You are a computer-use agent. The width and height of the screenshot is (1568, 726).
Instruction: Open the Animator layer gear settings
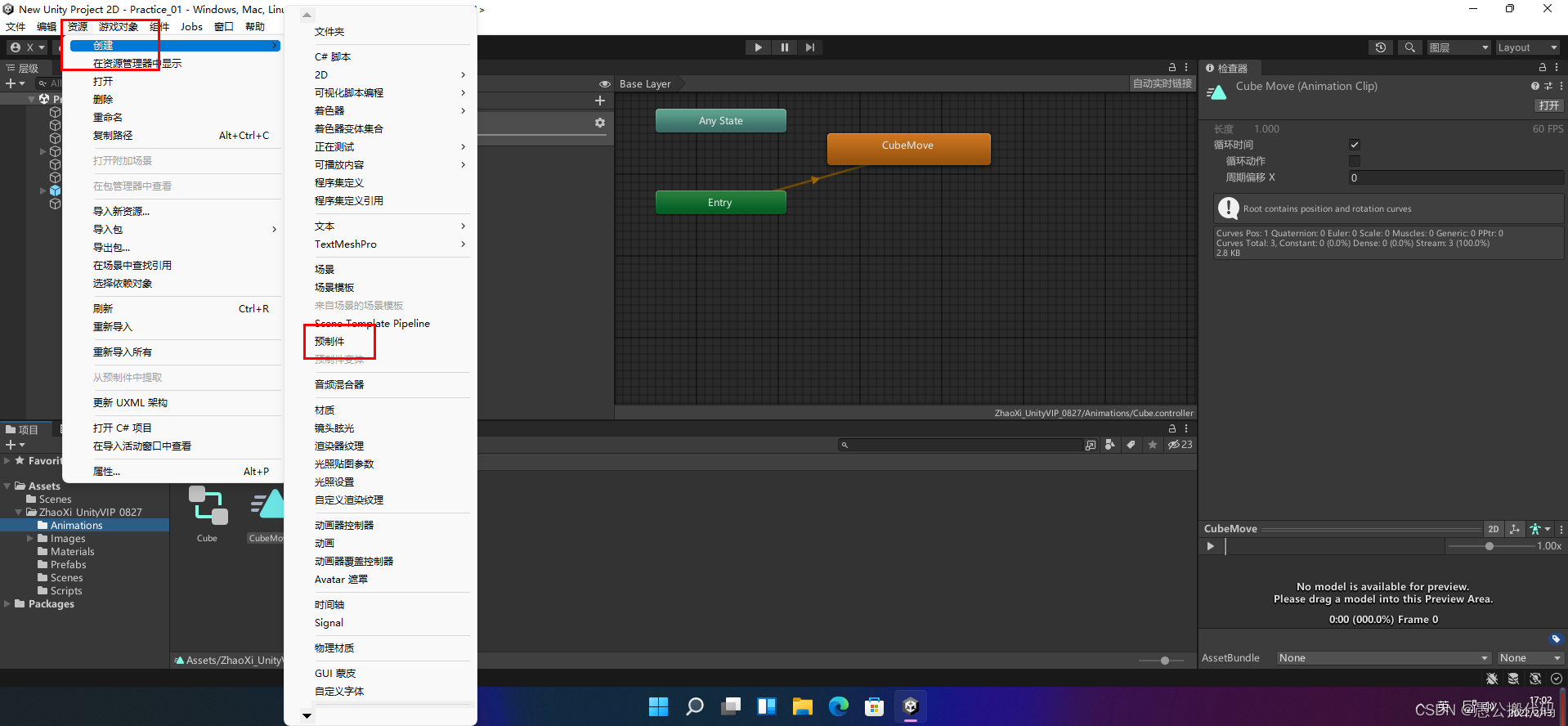600,123
